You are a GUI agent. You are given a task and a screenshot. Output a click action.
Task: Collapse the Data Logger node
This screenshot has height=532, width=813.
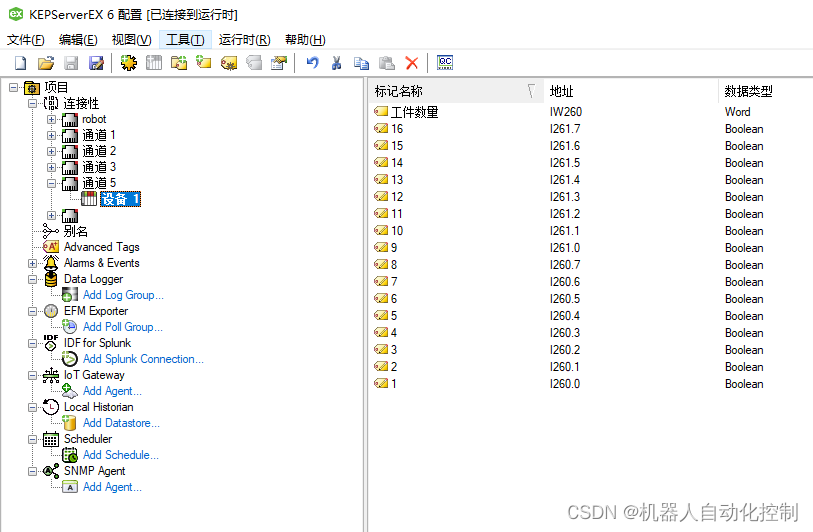(33, 279)
